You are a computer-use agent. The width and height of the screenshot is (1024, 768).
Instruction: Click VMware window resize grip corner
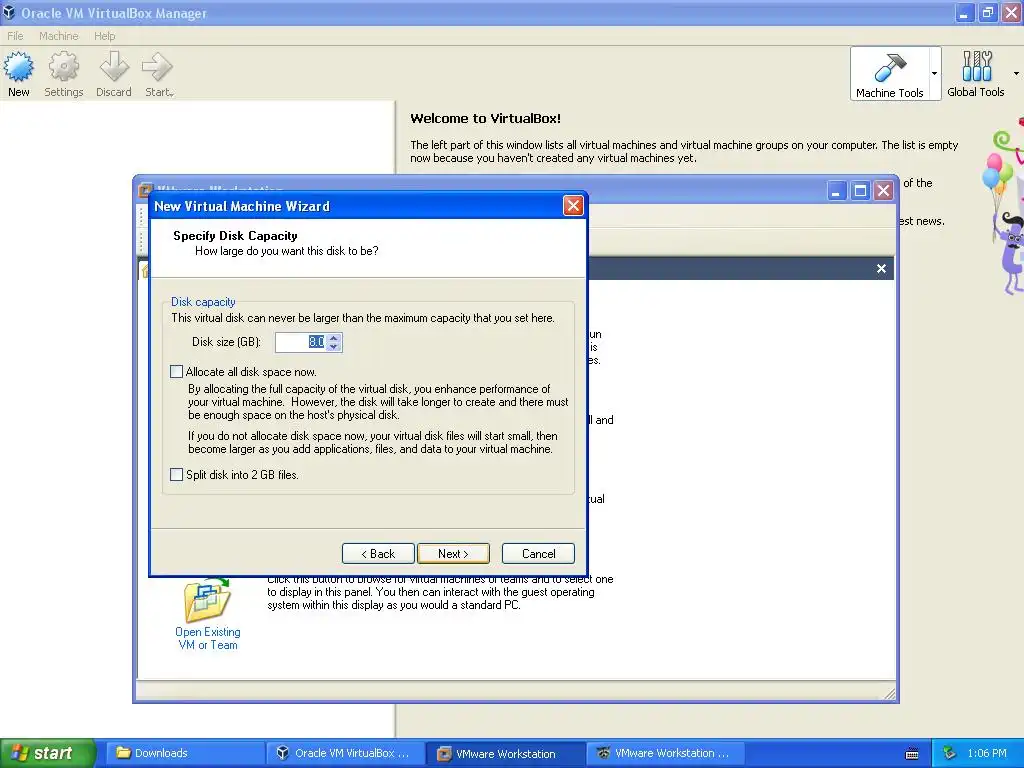(x=889, y=694)
